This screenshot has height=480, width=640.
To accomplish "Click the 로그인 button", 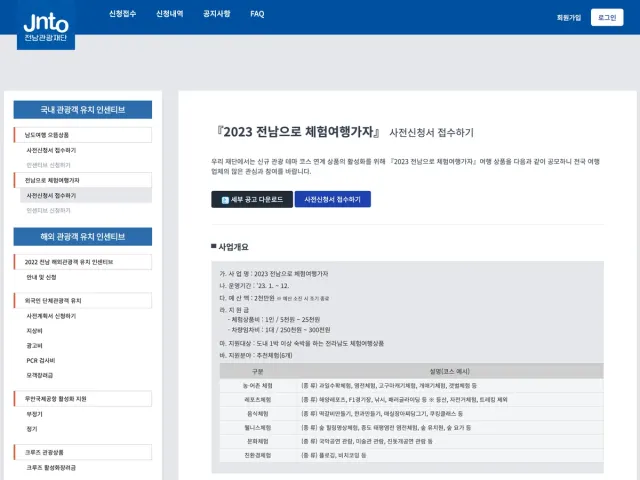I will (x=607, y=18).
